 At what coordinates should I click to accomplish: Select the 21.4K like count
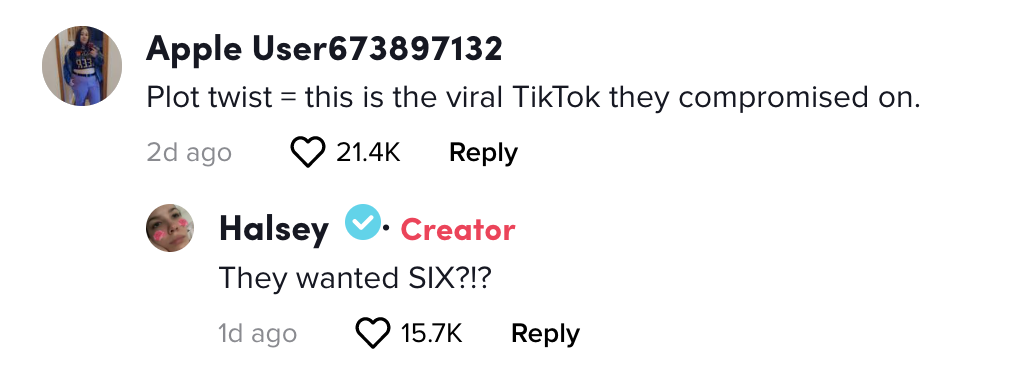[368, 153]
